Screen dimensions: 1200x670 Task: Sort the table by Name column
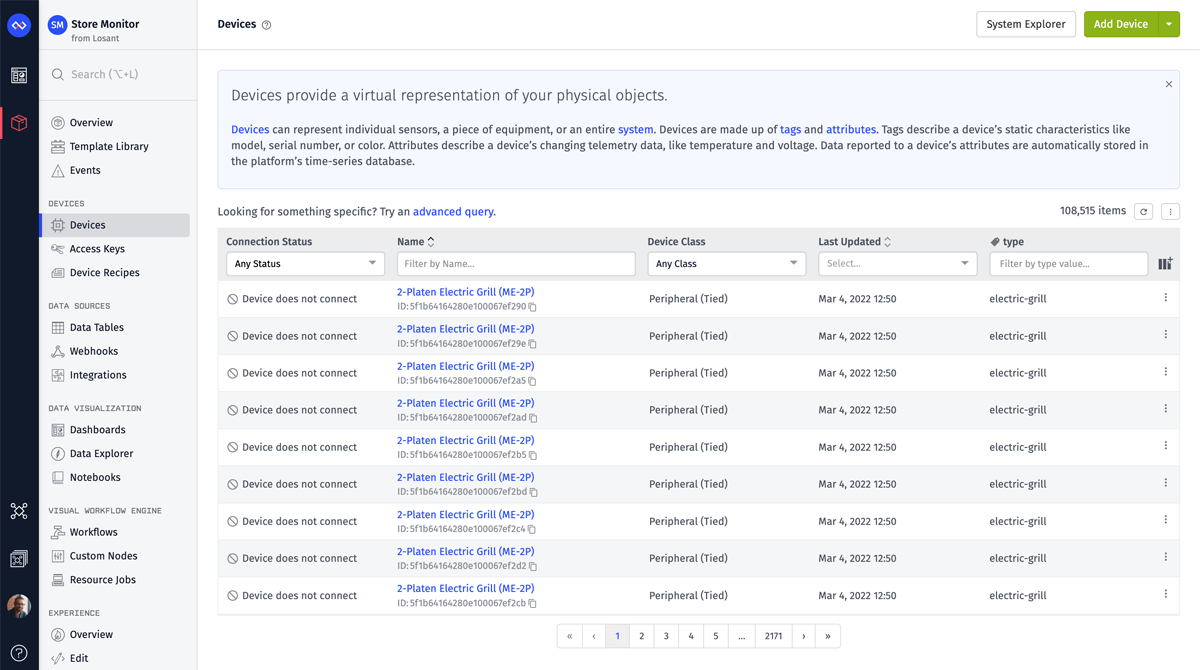(x=431, y=242)
